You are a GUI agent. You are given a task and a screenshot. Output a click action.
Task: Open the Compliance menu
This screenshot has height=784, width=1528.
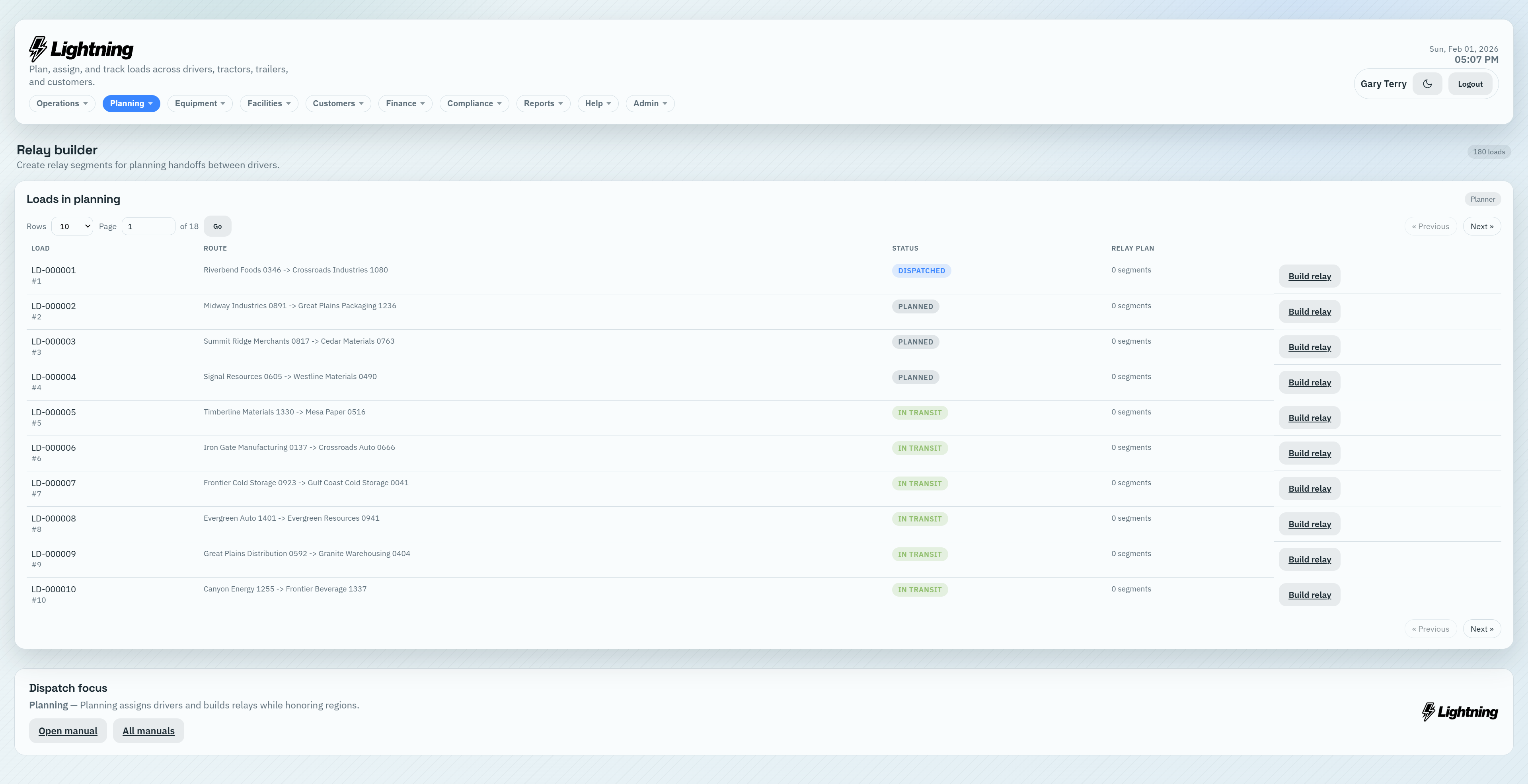tap(474, 103)
